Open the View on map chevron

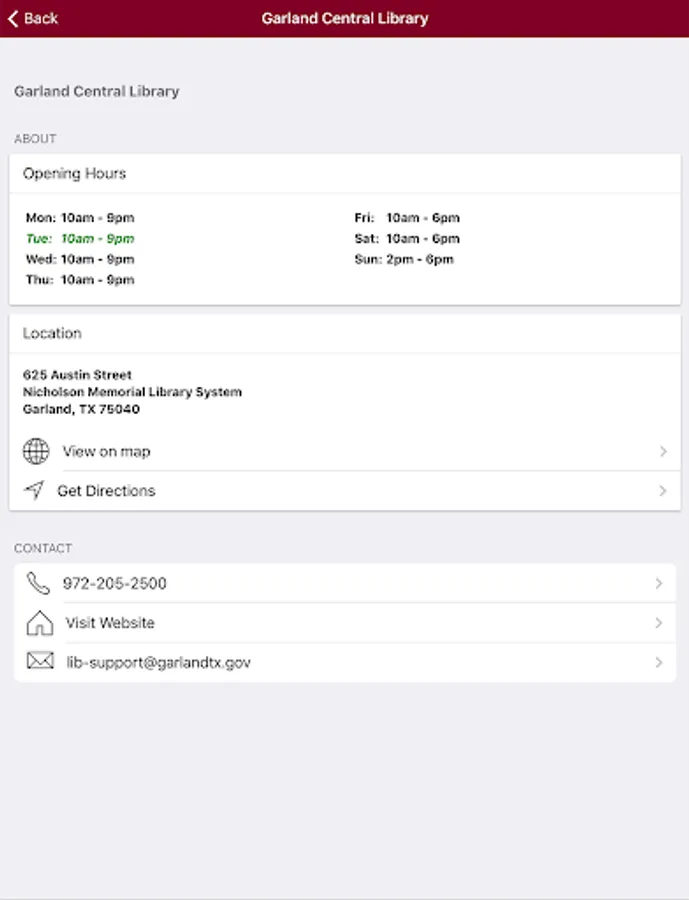coord(663,452)
